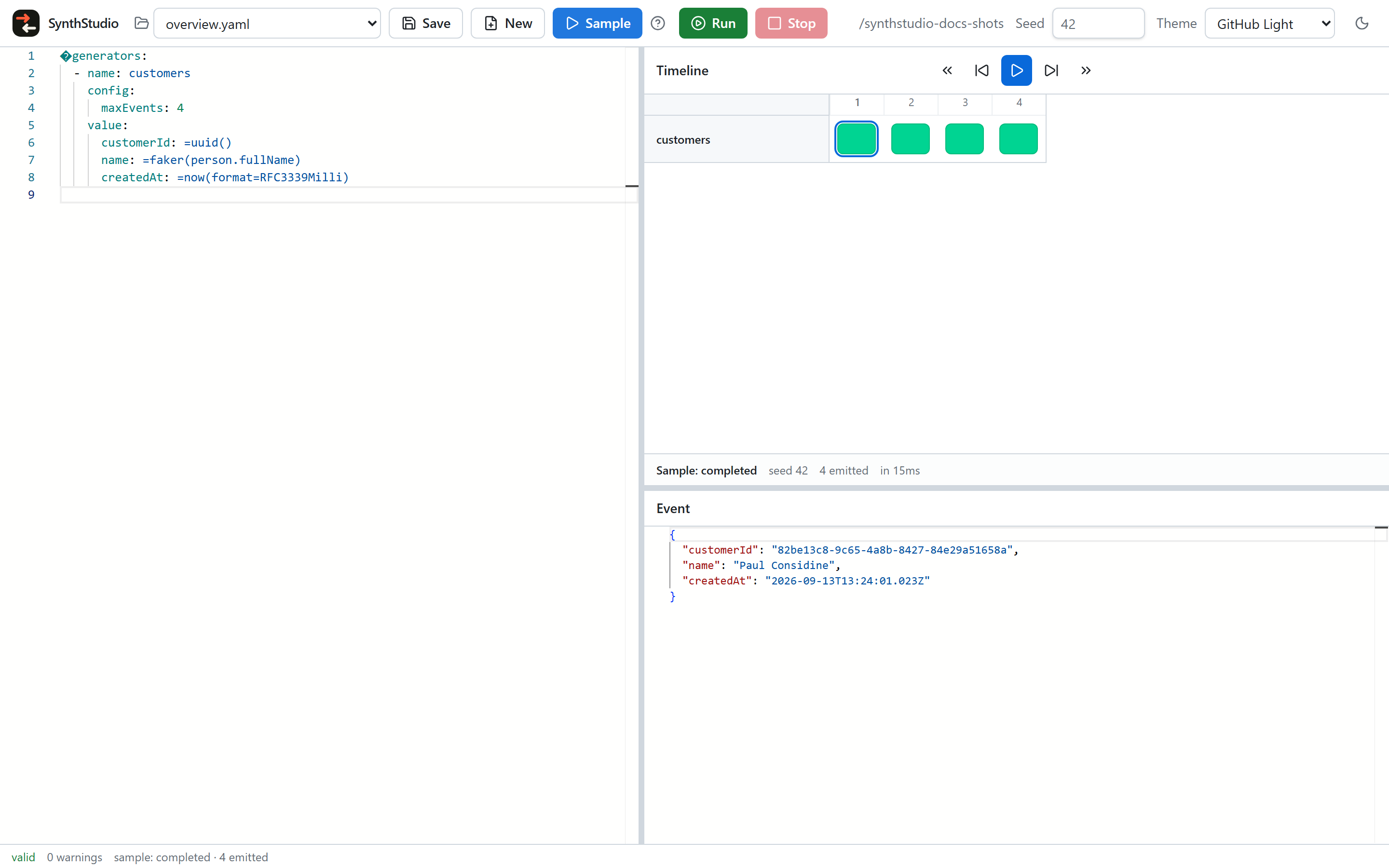Viewport: 1389px width, 868px height.
Task: Click the '4 emitted' timeline status
Action: point(844,470)
